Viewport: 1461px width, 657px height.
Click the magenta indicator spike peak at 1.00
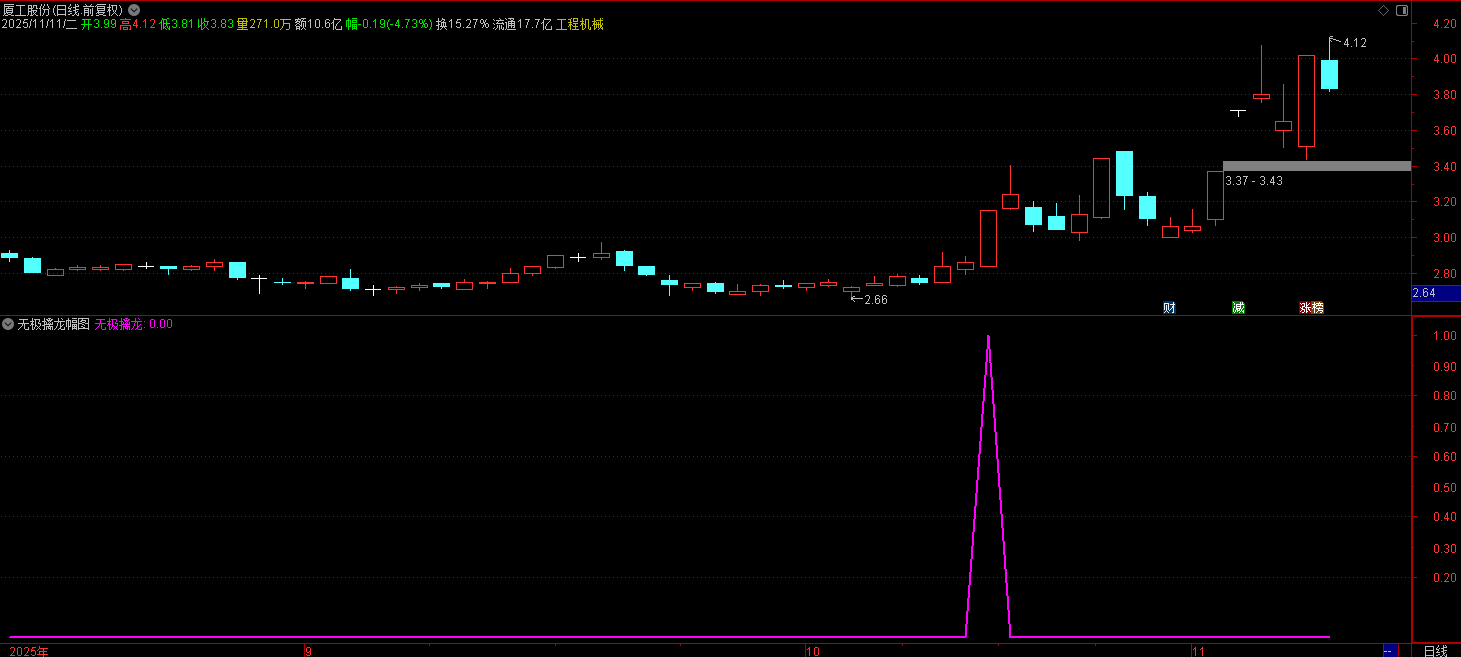click(x=988, y=337)
